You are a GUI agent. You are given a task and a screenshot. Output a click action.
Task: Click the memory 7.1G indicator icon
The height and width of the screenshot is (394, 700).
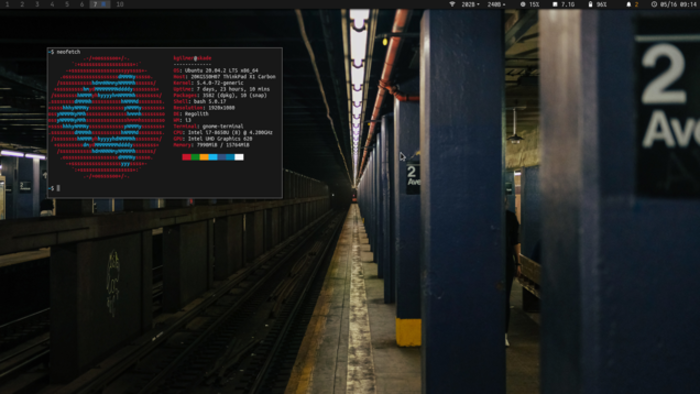point(555,4)
